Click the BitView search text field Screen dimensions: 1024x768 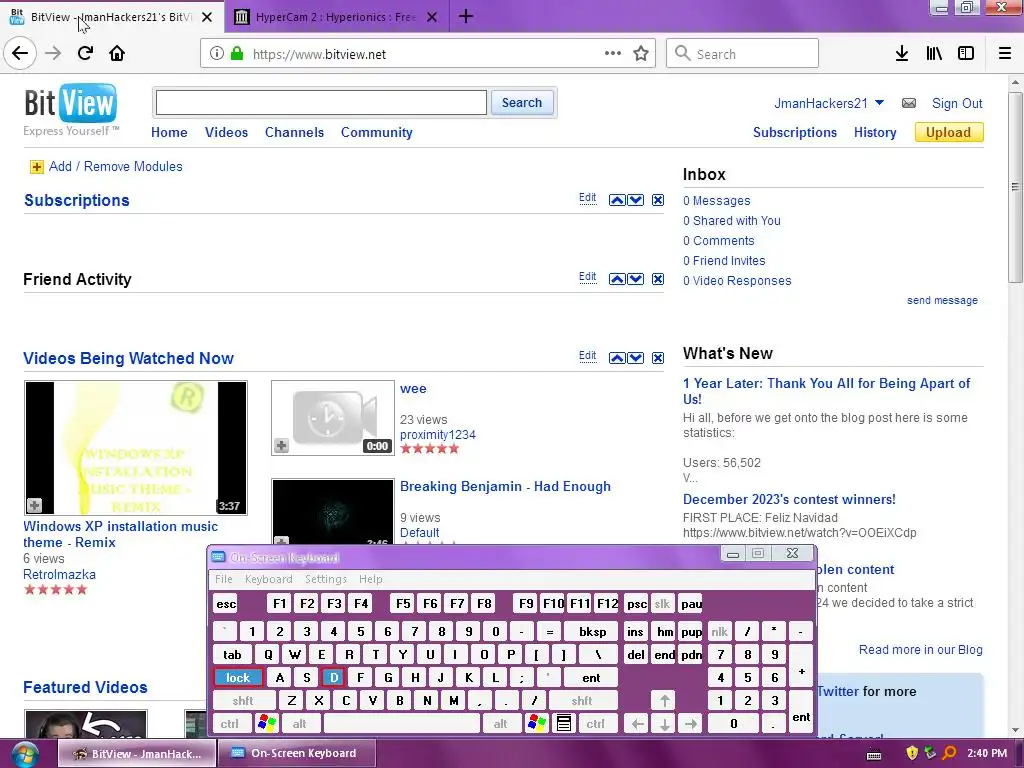coord(321,103)
